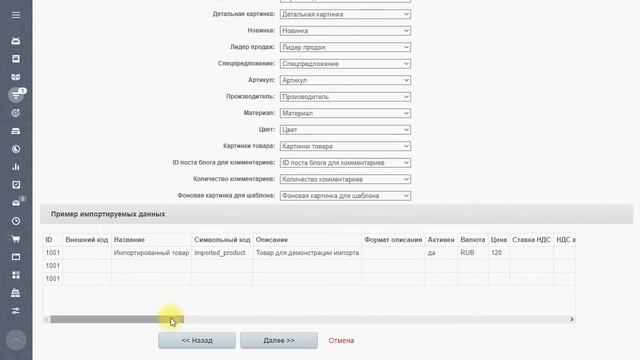The height and width of the screenshot is (360, 640).
Task: Open the open-book sidebar icon
Action: 16,77
